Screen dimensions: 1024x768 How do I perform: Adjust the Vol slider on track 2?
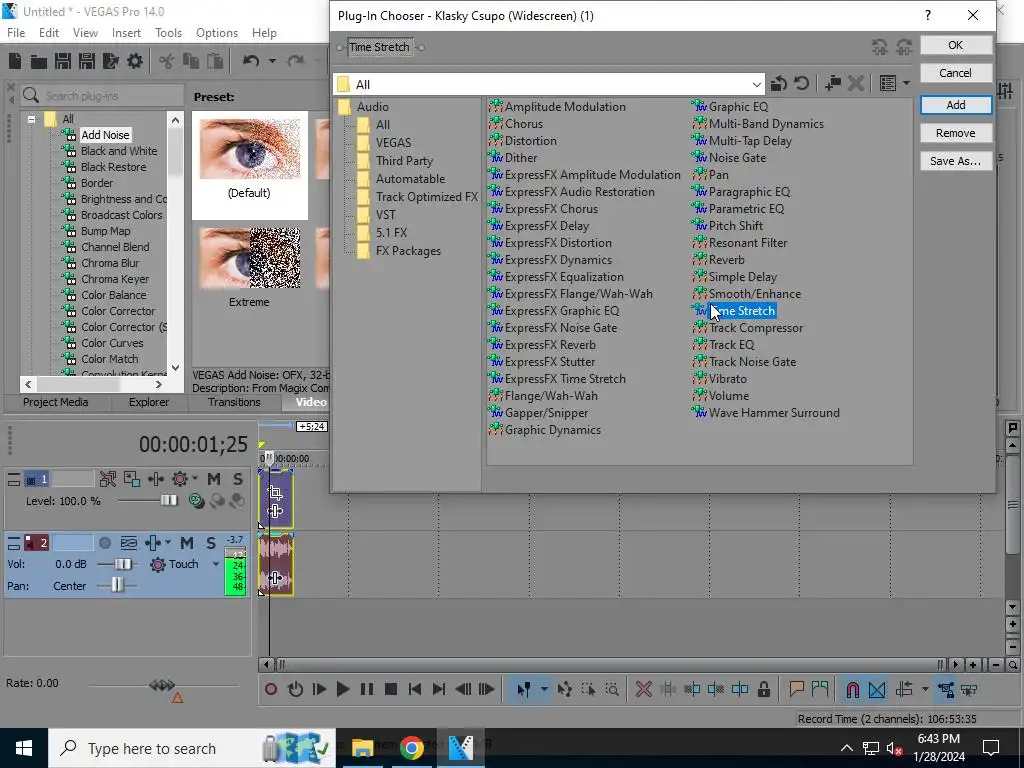(122, 564)
